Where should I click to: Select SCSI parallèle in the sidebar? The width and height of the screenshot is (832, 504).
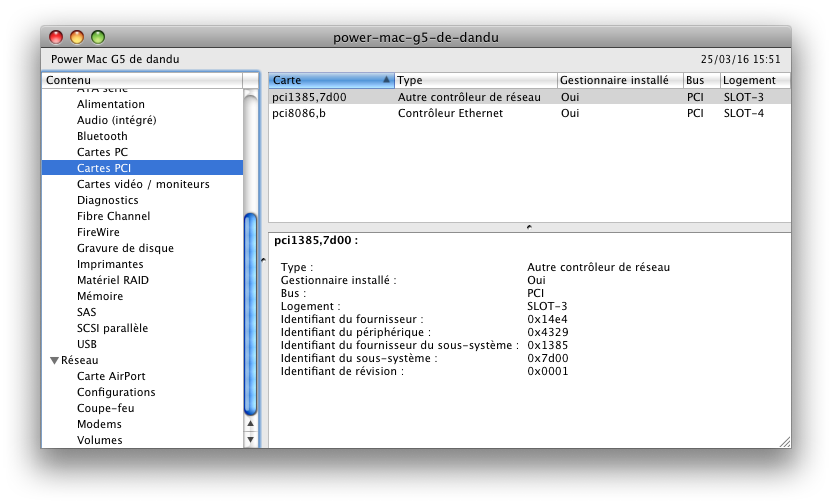click(112, 328)
